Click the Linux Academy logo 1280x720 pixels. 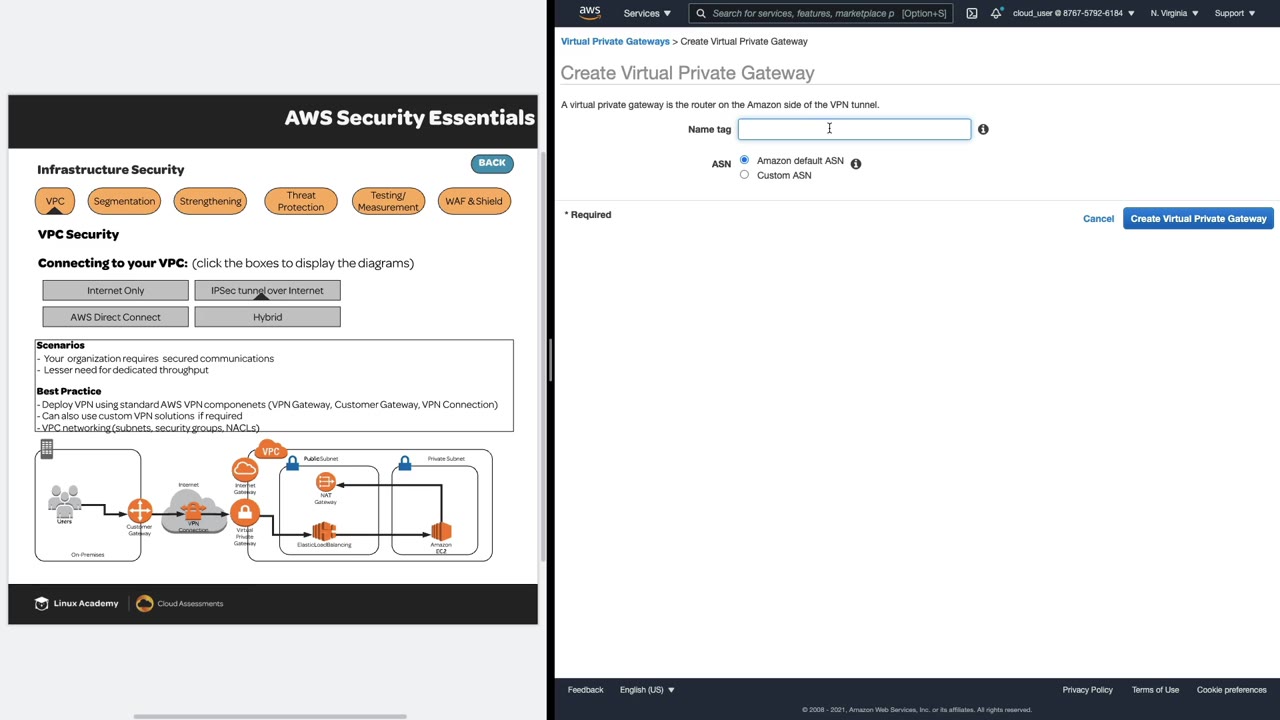click(x=77, y=603)
